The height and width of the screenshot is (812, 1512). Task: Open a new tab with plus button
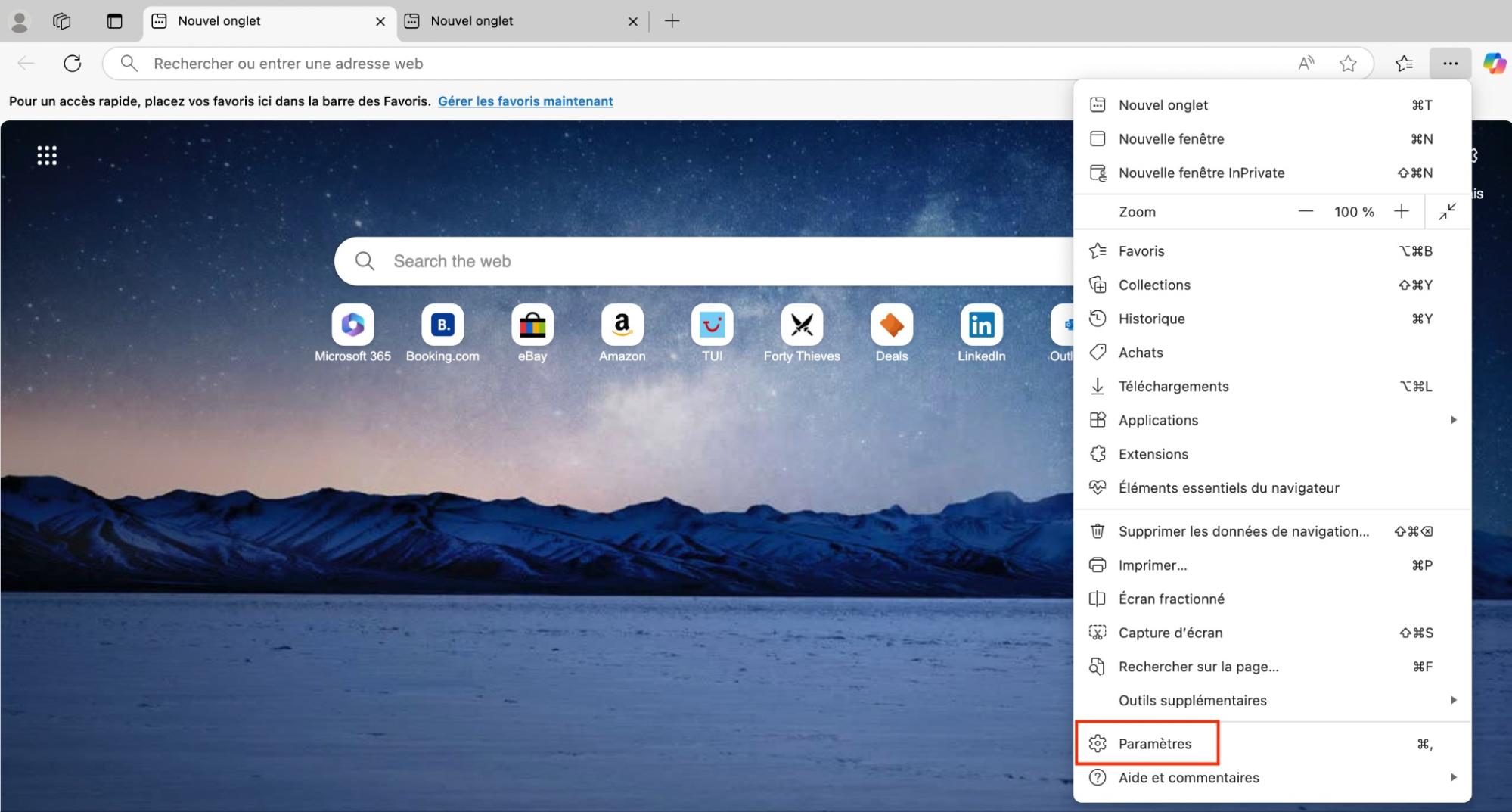coord(671,20)
